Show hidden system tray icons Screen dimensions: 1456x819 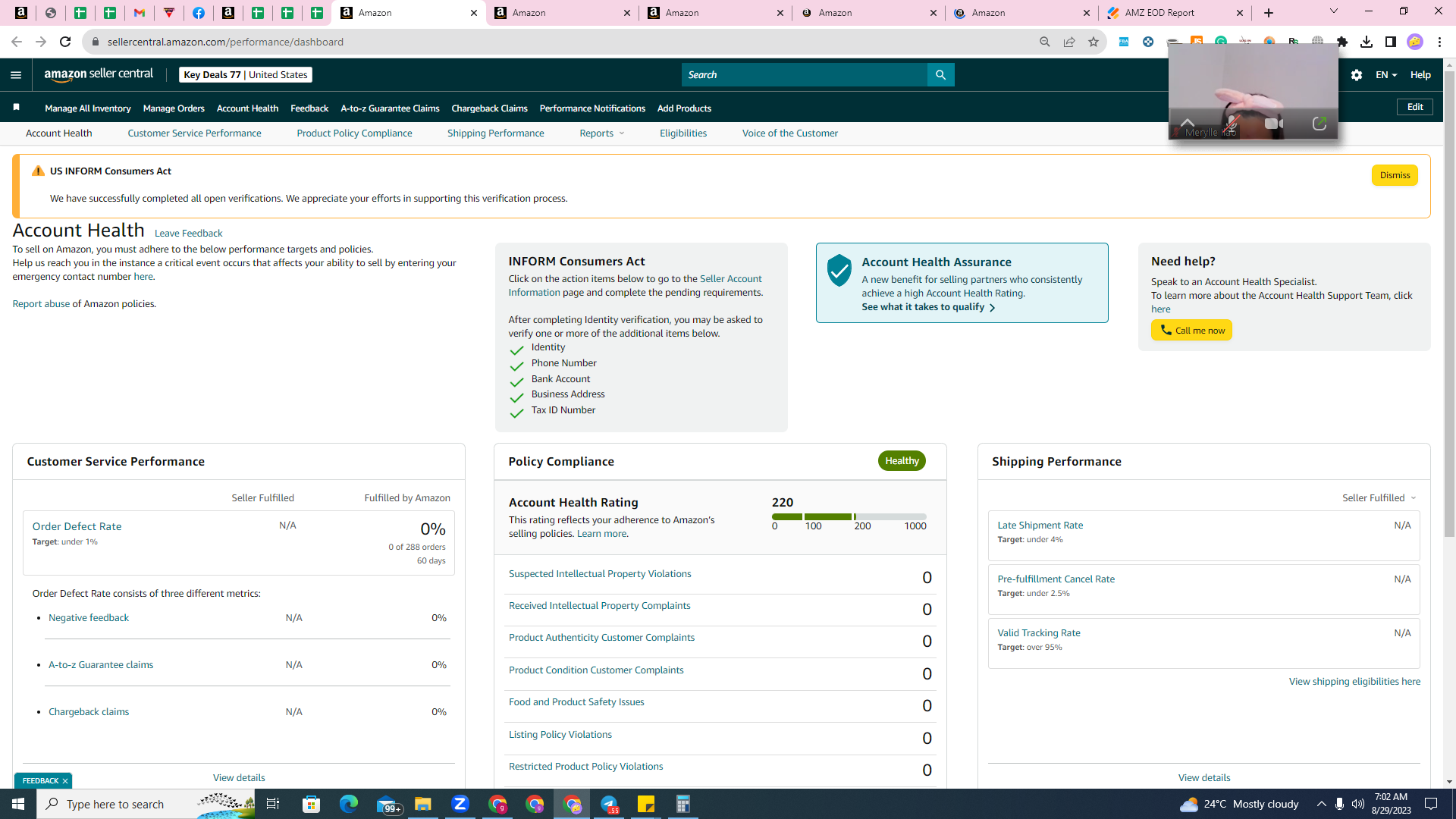click(x=1322, y=804)
